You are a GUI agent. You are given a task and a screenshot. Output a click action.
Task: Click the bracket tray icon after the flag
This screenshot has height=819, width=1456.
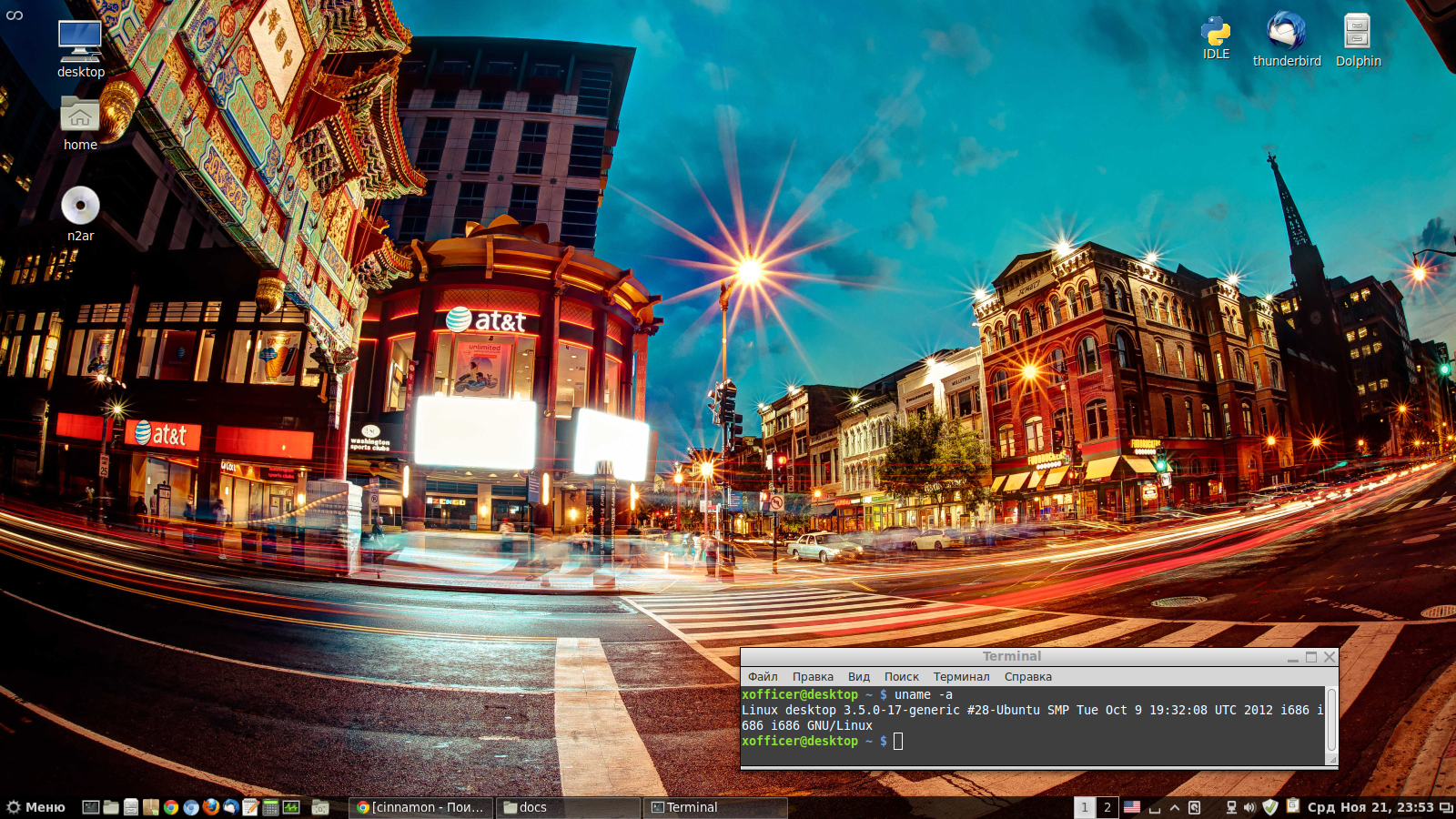tap(1155, 809)
